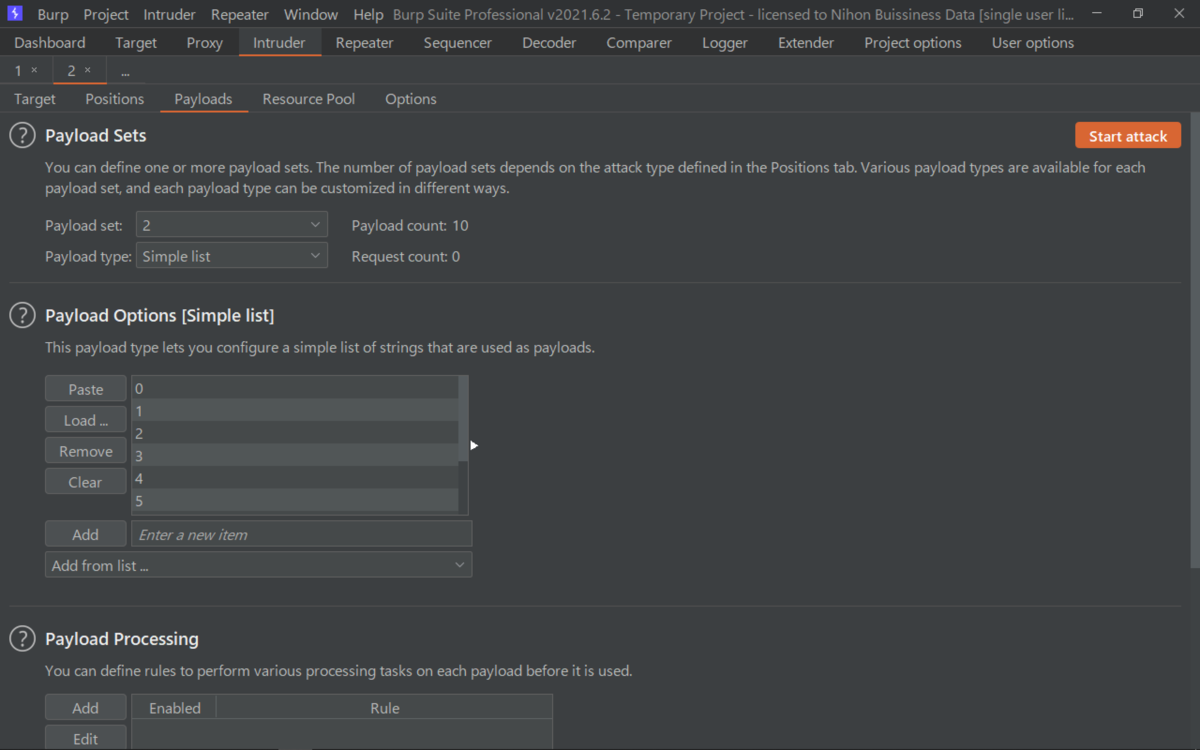Open new Intruder tab via ellipsis
This screenshot has width=1200, height=750.
tap(126, 72)
